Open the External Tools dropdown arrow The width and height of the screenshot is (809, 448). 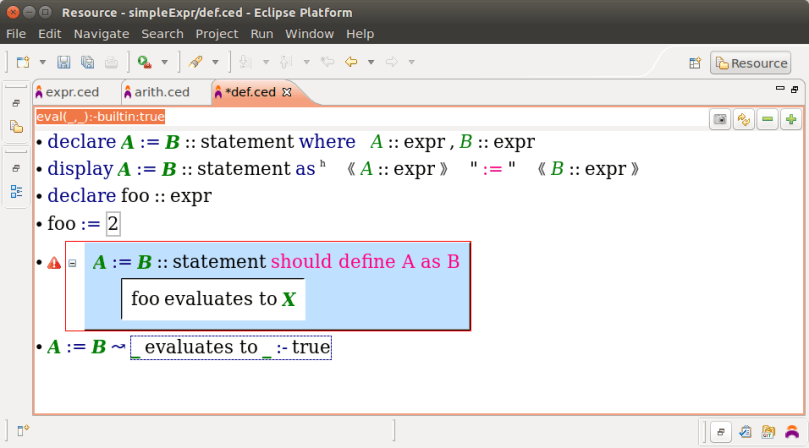click(x=164, y=62)
